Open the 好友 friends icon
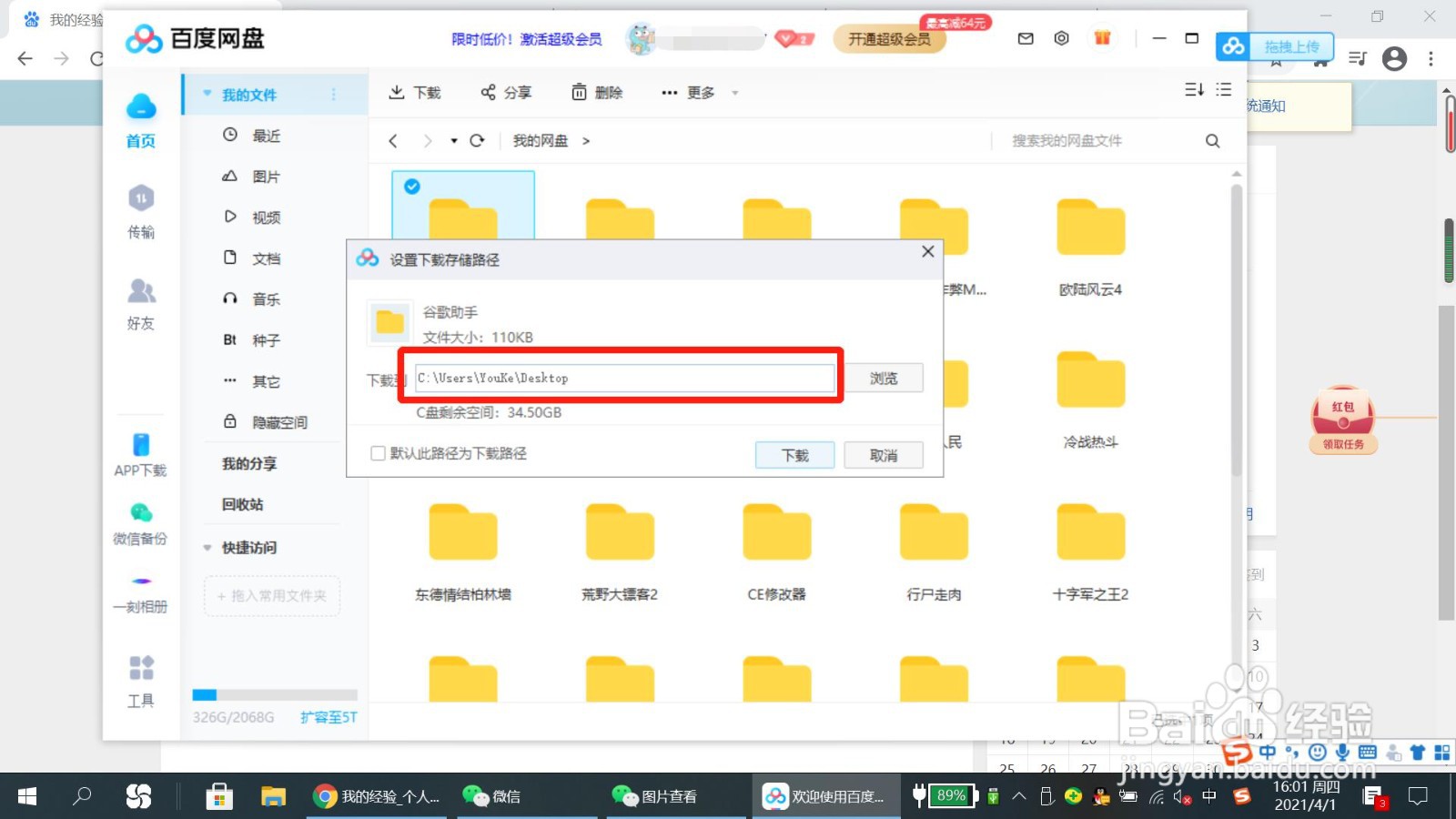 pos(140,291)
